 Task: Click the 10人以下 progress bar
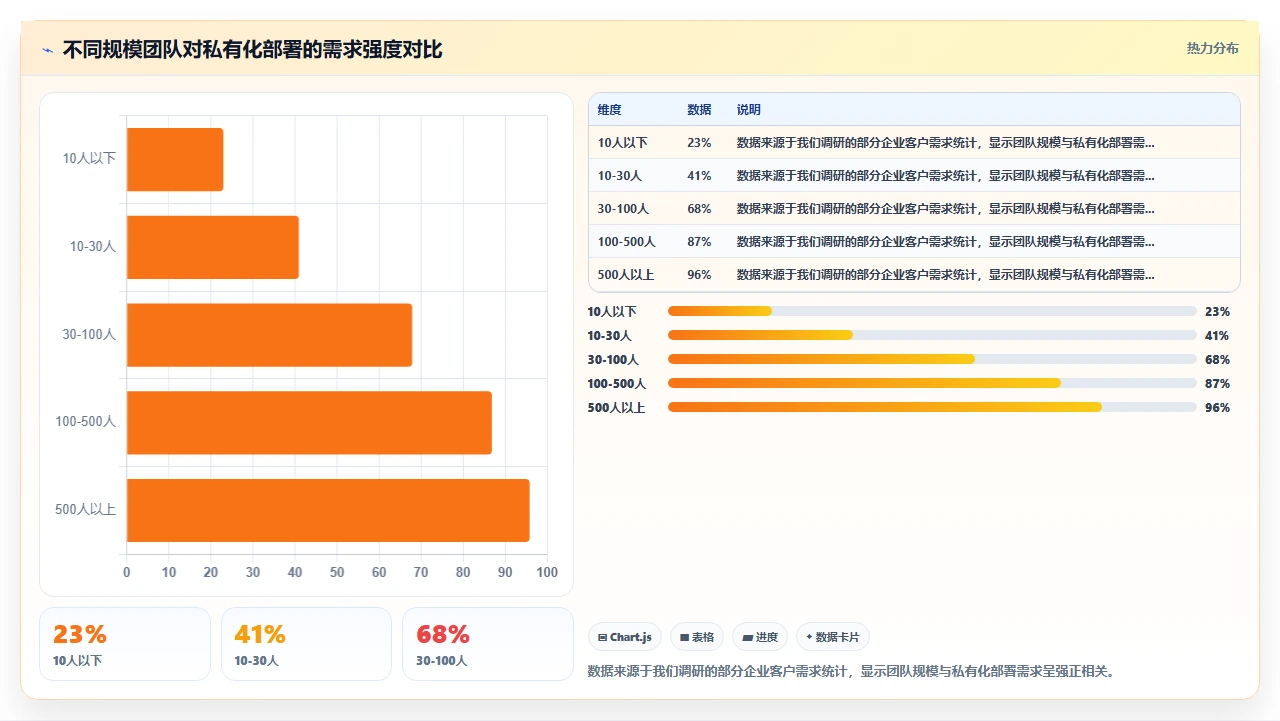coord(932,311)
